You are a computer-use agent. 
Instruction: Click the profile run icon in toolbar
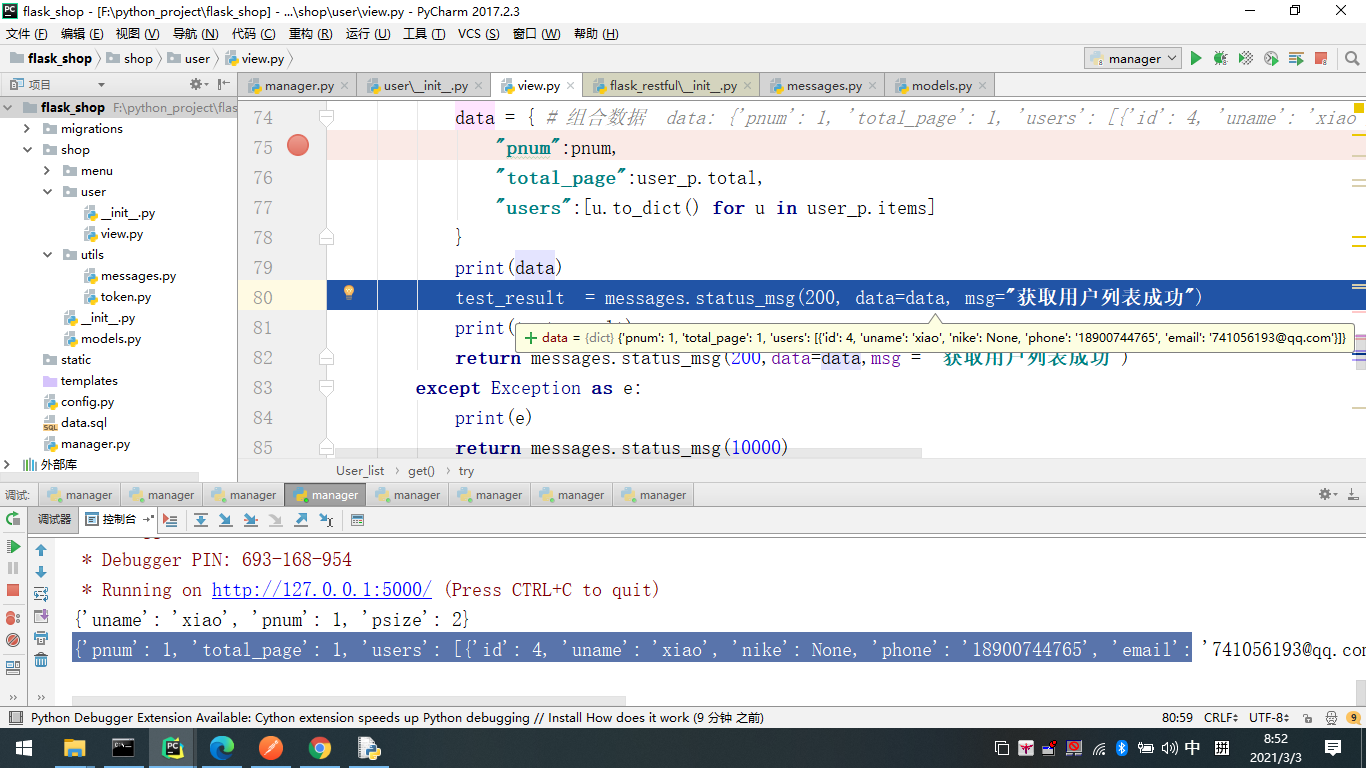[1271, 59]
